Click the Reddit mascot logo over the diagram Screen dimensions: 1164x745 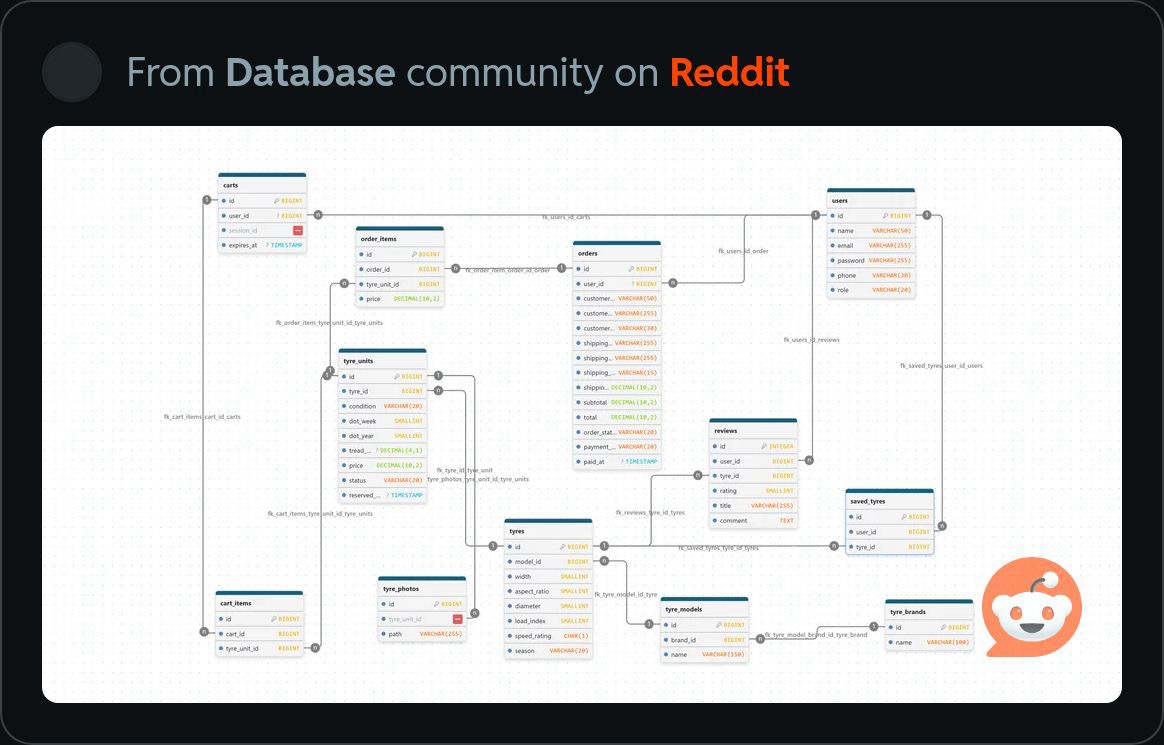(x=1032, y=606)
